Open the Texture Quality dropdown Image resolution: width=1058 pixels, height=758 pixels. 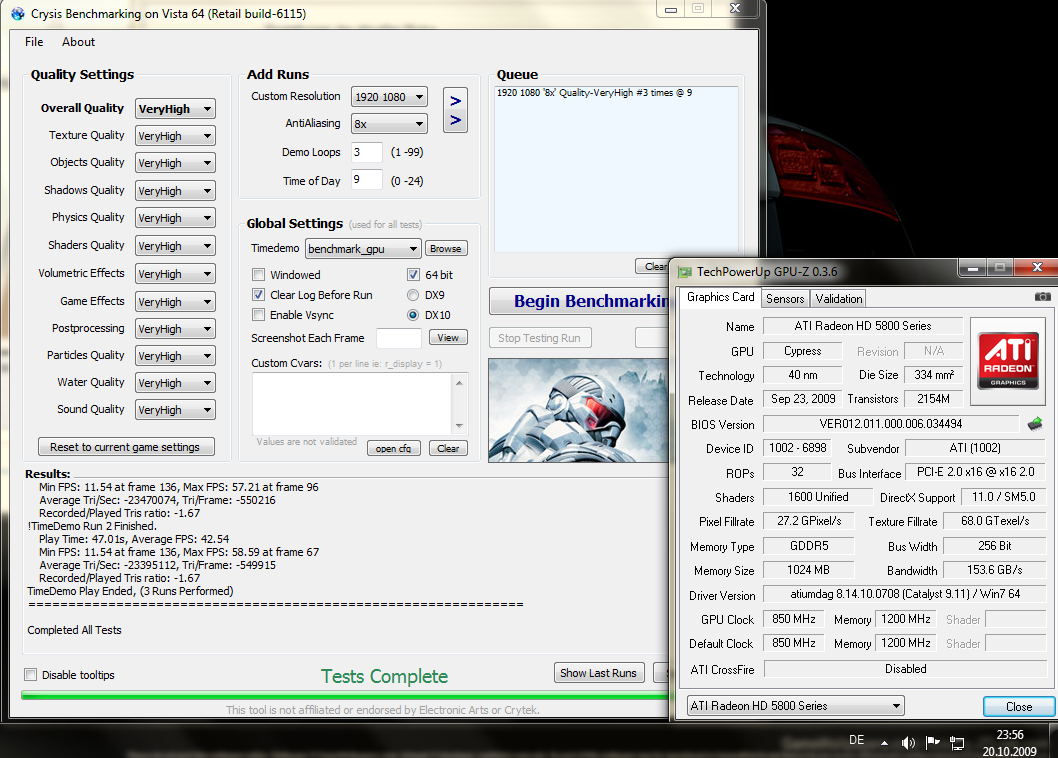pyautogui.click(x=175, y=136)
